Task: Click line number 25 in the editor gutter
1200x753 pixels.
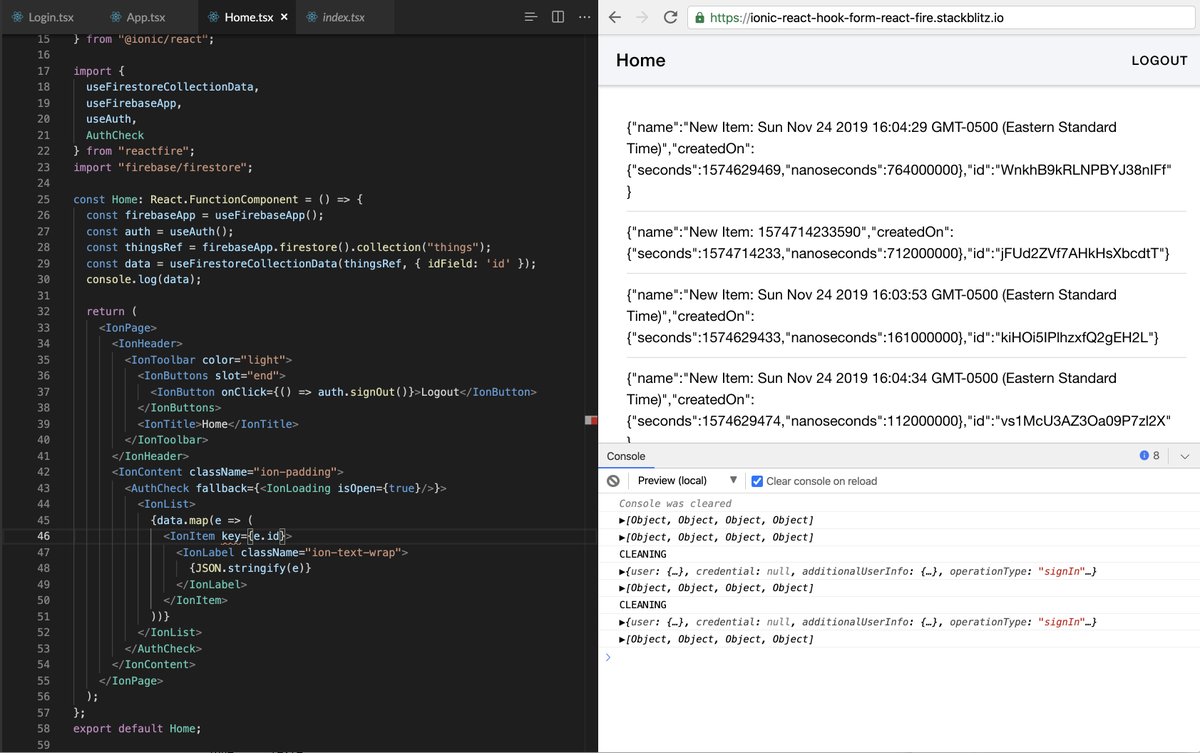Action: tap(43, 199)
